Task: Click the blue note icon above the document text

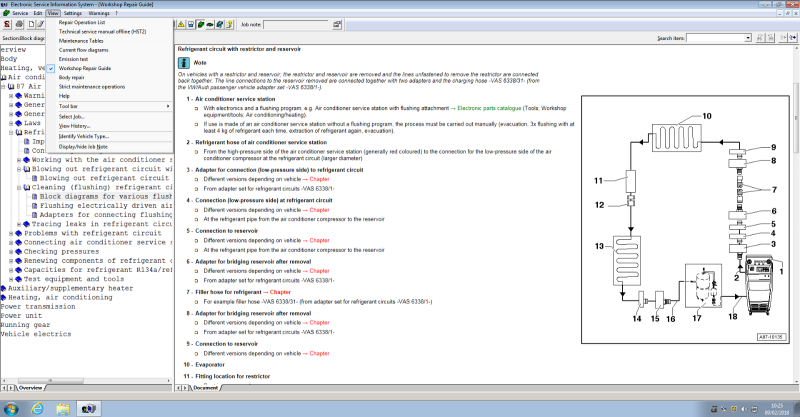Action: (x=183, y=62)
